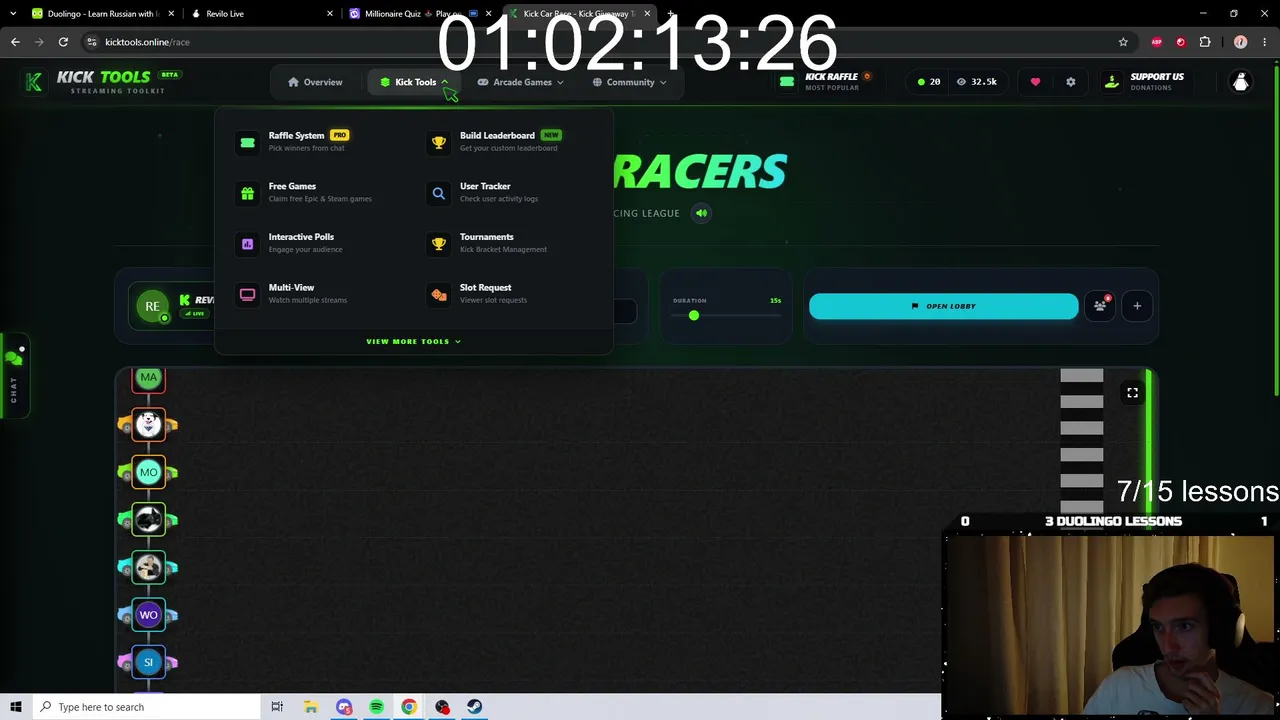Image resolution: width=1280 pixels, height=720 pixels.
Task: Click the Open Lobby button
Action: [x=943, y=306]
